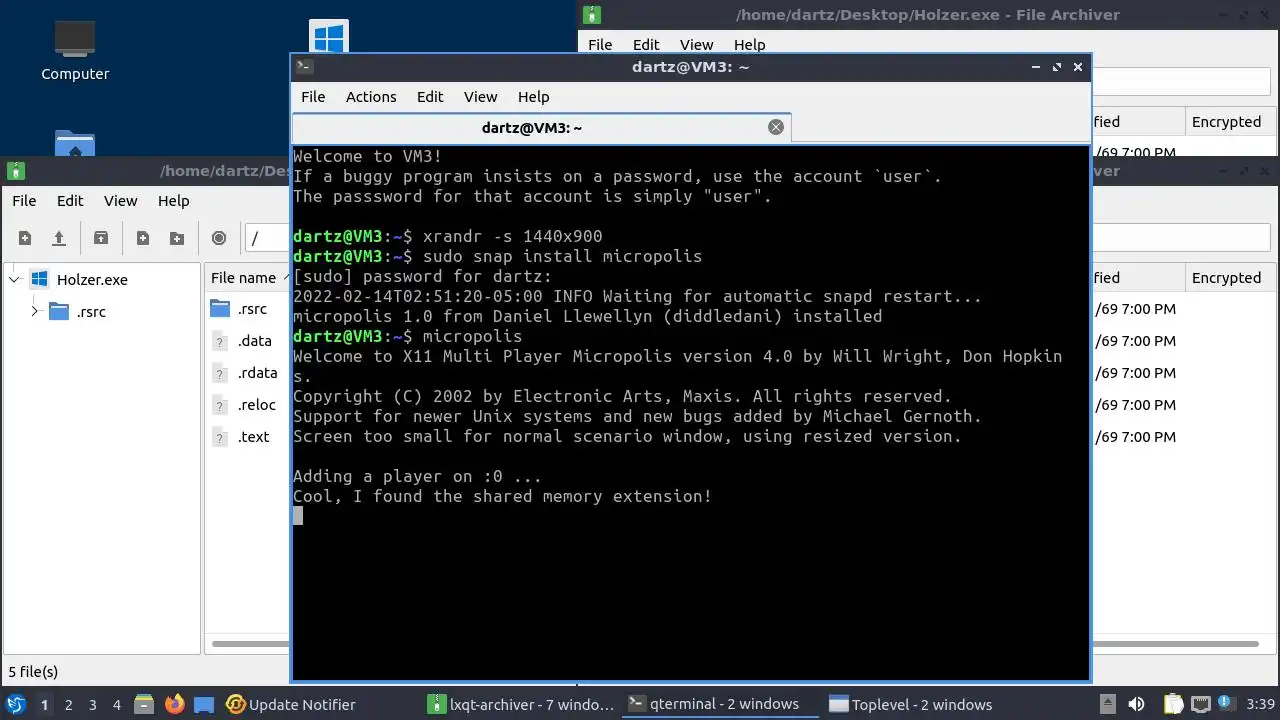Click the 'sudo snap install micropolis' terminal line

point(498,256)
